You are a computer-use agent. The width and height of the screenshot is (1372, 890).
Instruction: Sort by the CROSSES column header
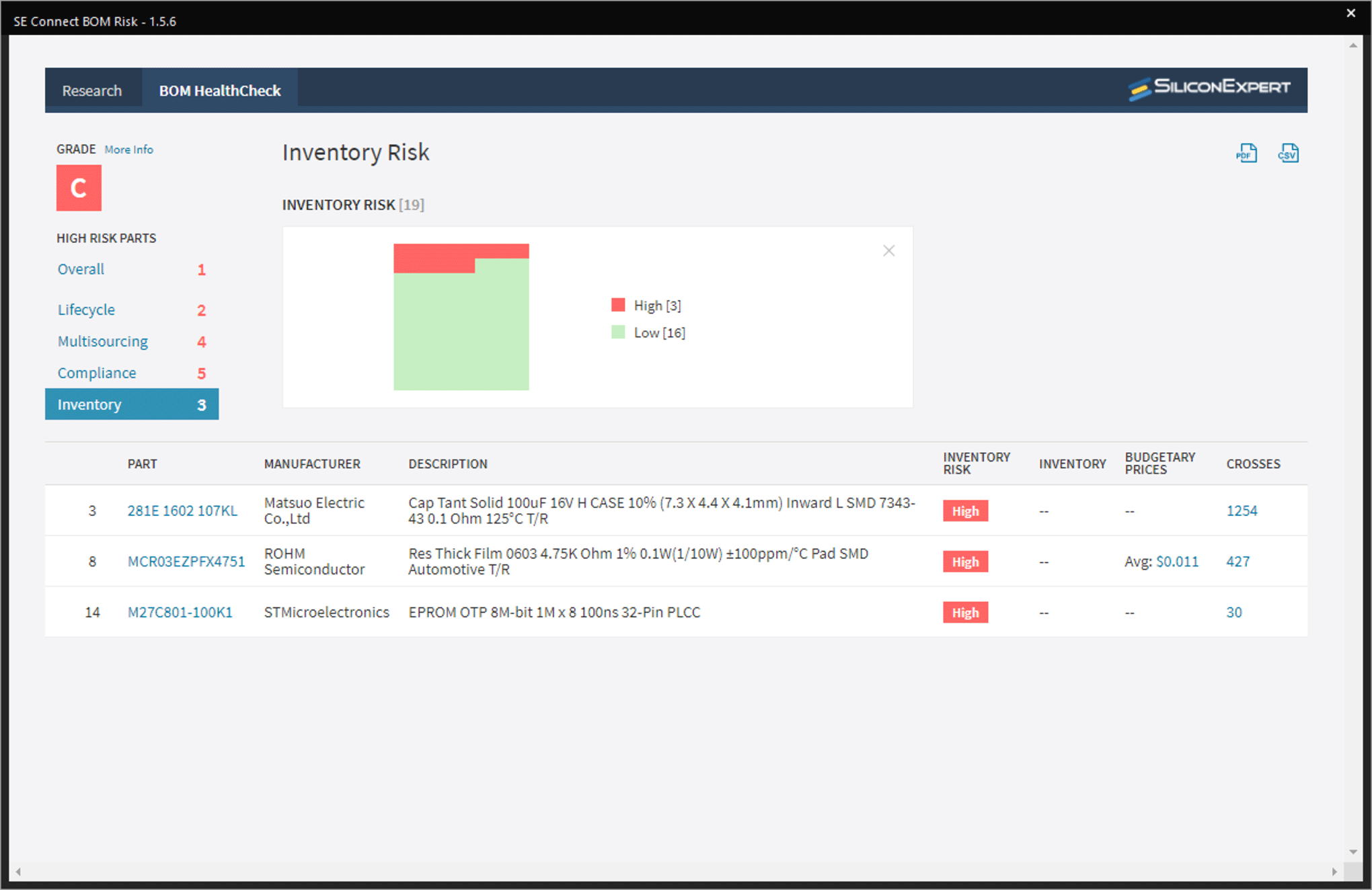click(1253, 463)
